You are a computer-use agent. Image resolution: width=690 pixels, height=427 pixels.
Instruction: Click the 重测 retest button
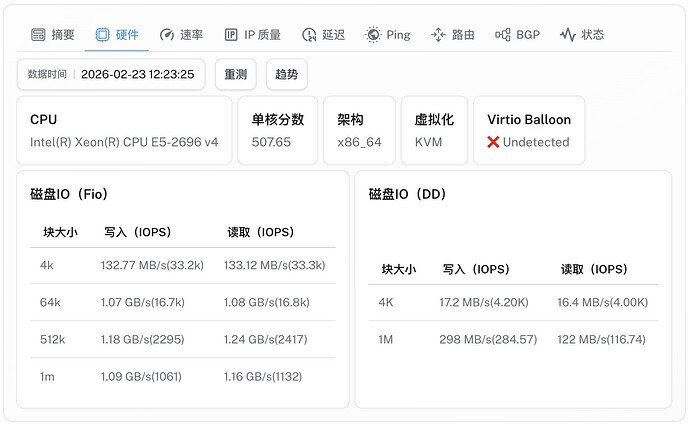pyautogui.click(x=236, y=74)
